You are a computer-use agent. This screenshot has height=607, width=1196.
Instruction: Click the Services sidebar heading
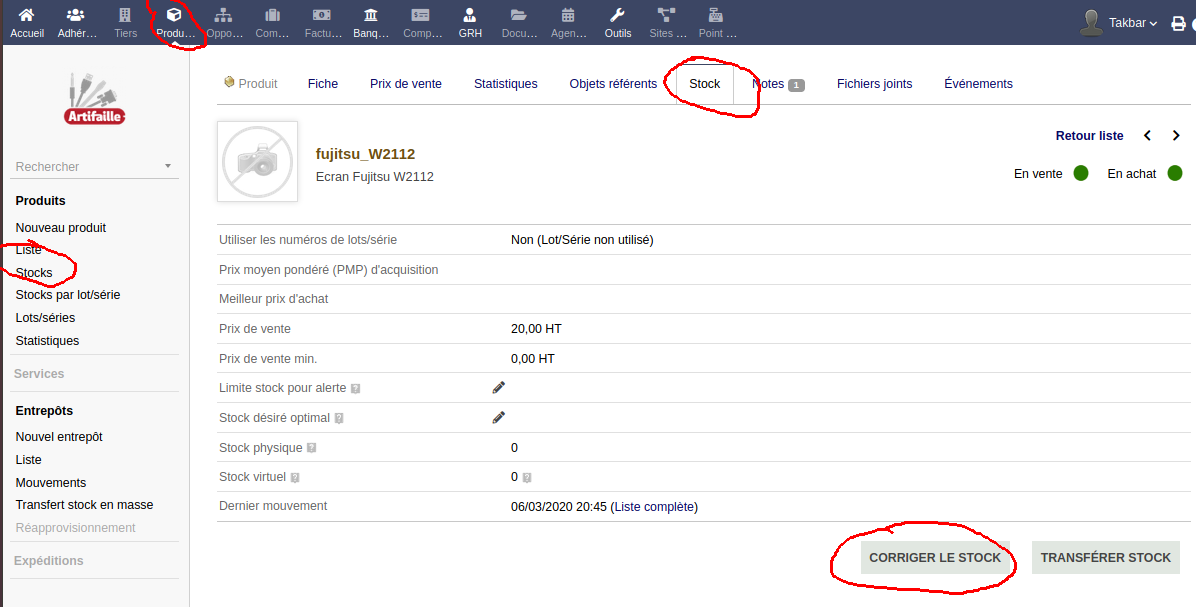tap(39, 374)
